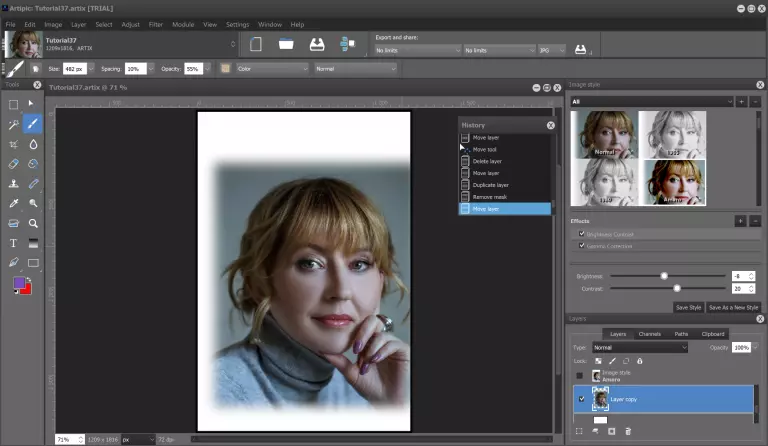The width and height of the screenshot is (768, 446).
Task: Activate the Zoom magnifier tool
Action: (x=33, y=223)
